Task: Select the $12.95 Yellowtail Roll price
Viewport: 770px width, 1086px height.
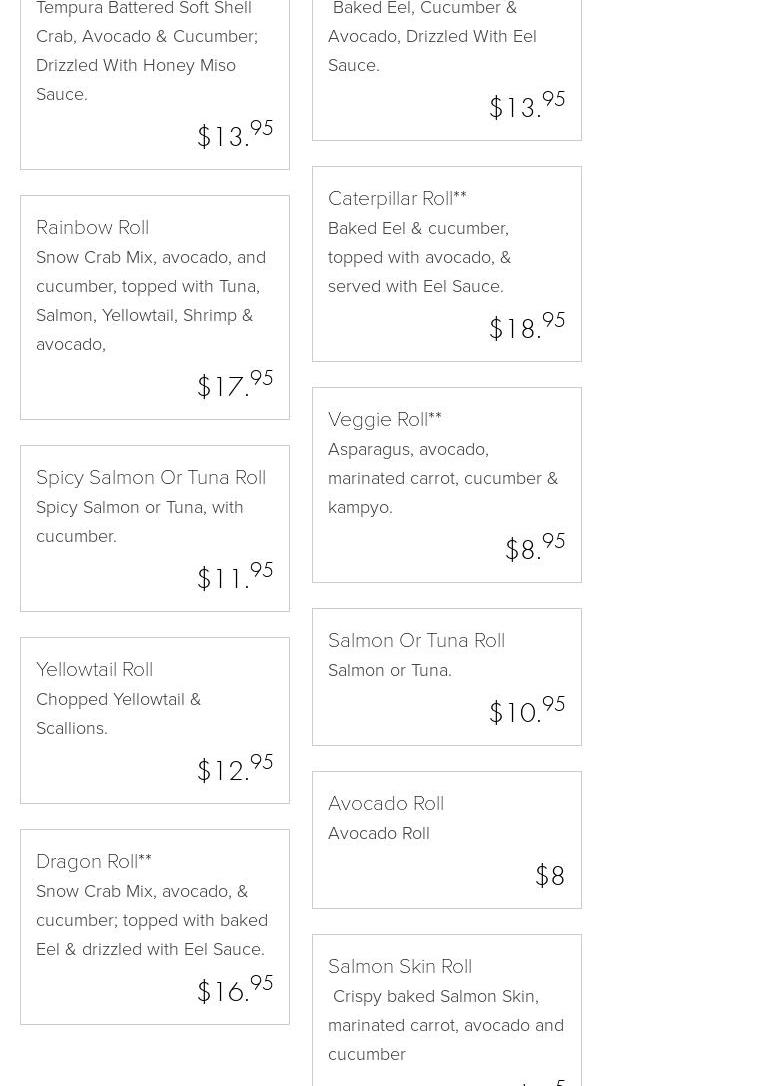Action: pyautogui.click(x=235, y=769)
